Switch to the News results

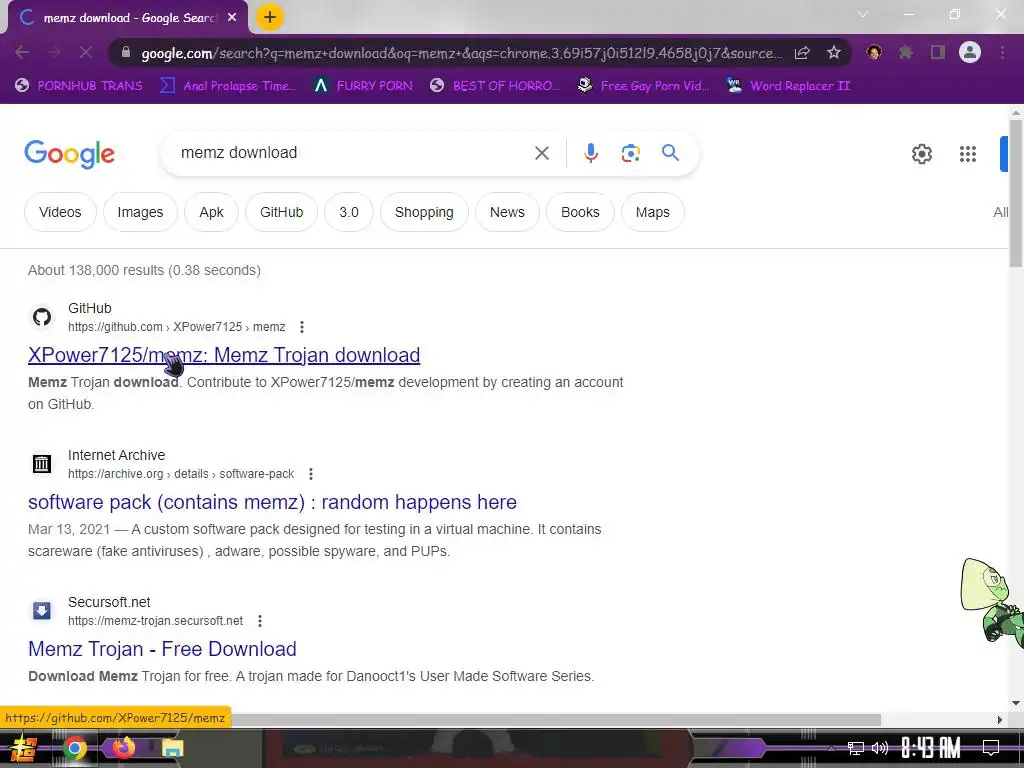tap(507, 212)
